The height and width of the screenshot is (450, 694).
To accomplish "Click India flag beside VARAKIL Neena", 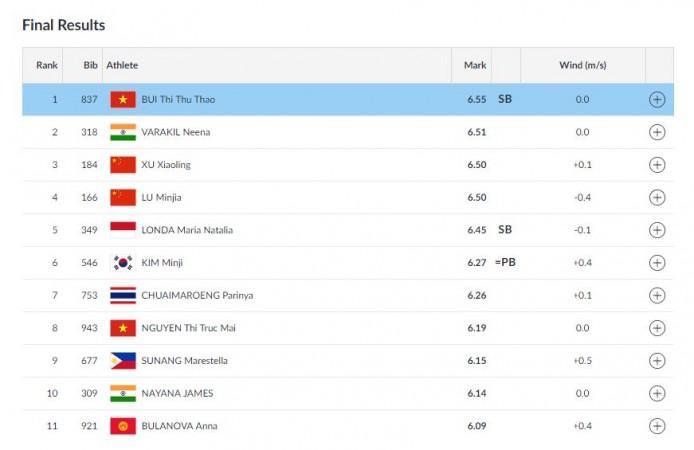I will (123, 132).
